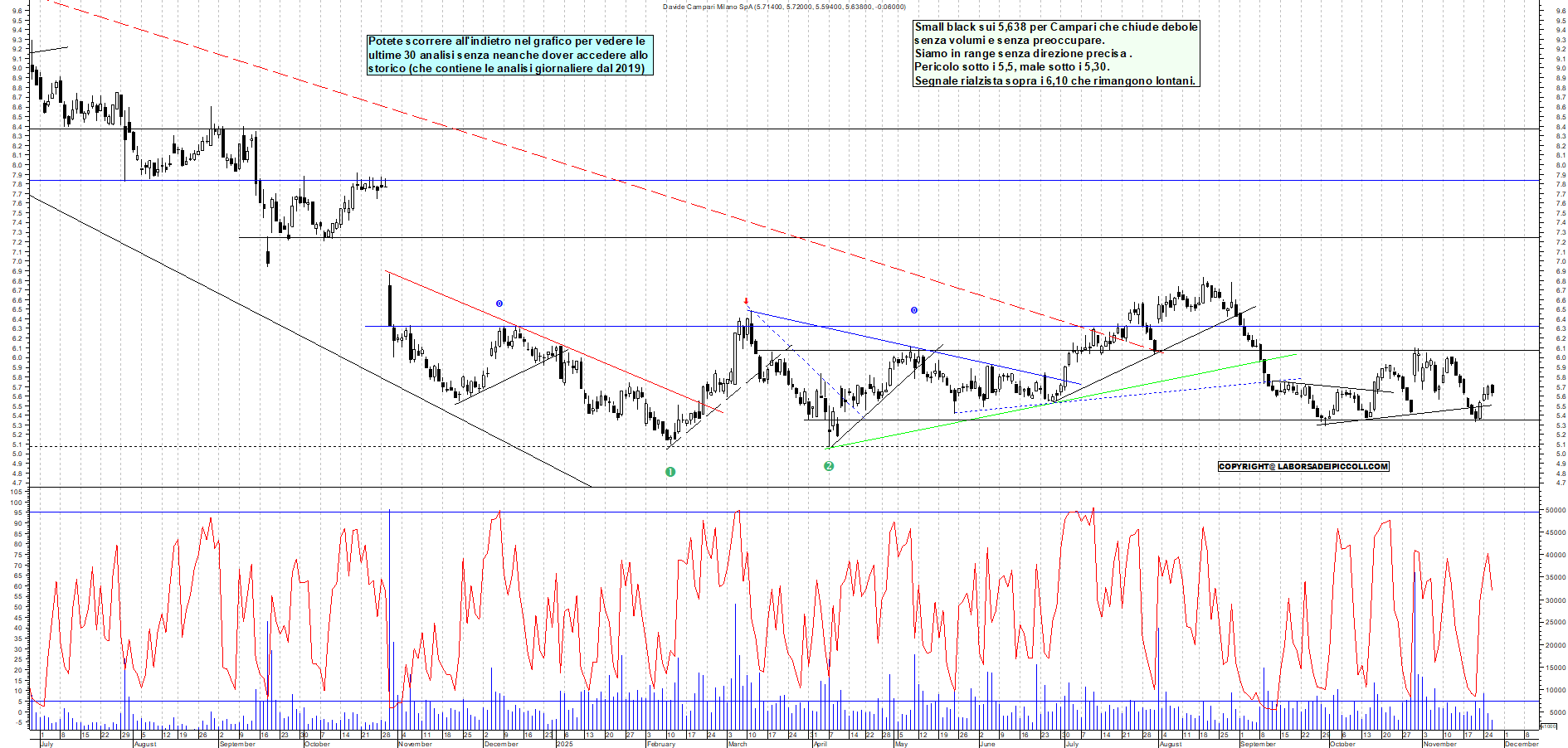Click the 2025 label on the date axis
This screenshot has height=748, width=1568.
coord(564,744)
